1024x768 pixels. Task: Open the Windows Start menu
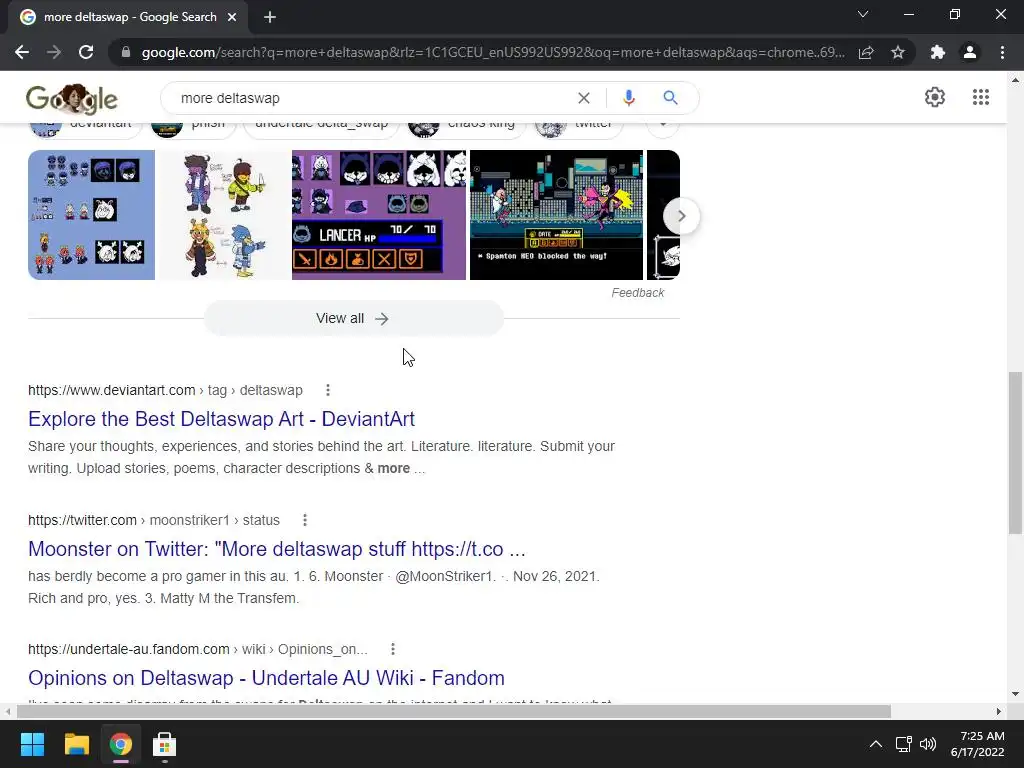pyautogui.click(x=32, y=744)
